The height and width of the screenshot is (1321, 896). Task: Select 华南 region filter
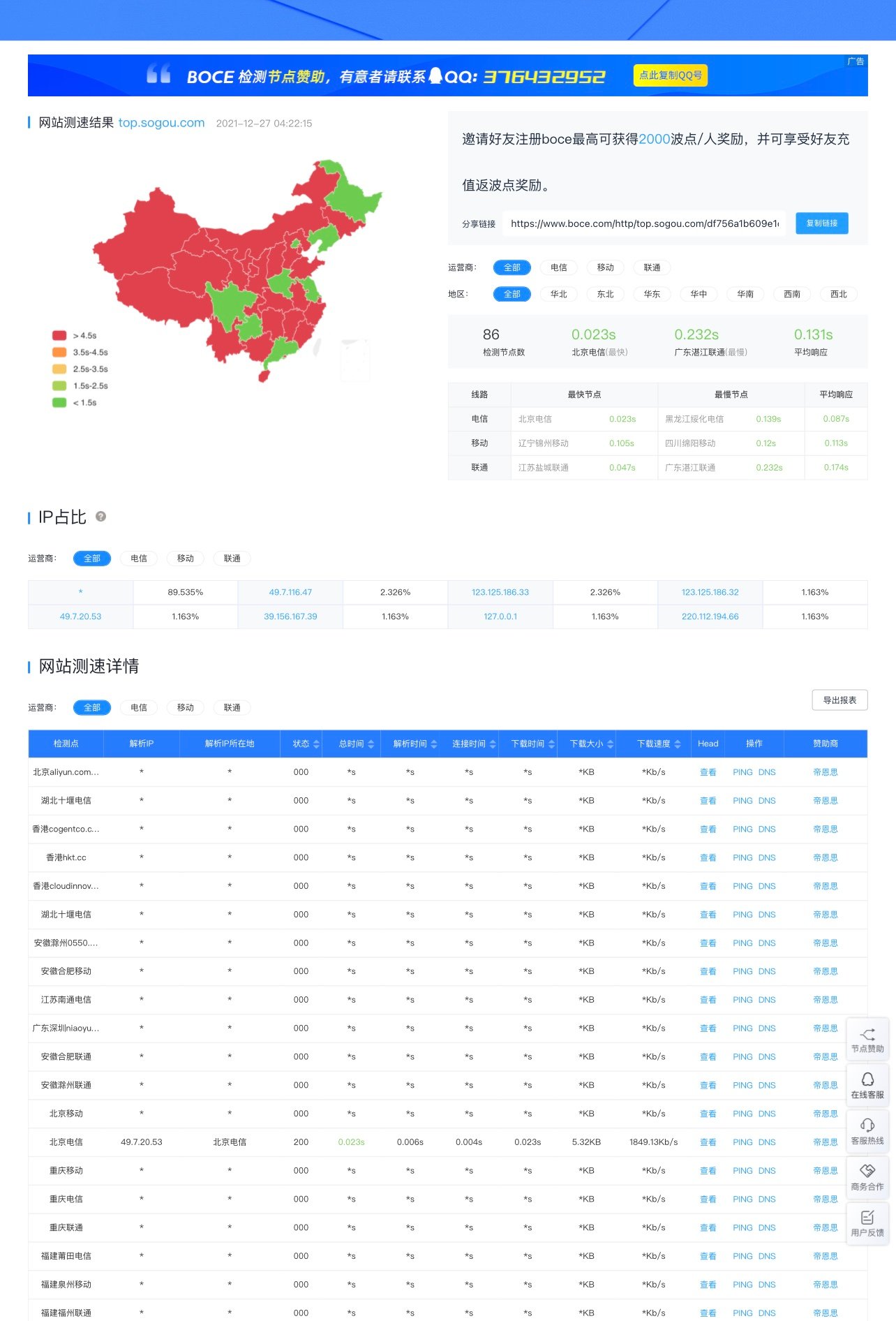click(x=746, y=294)
